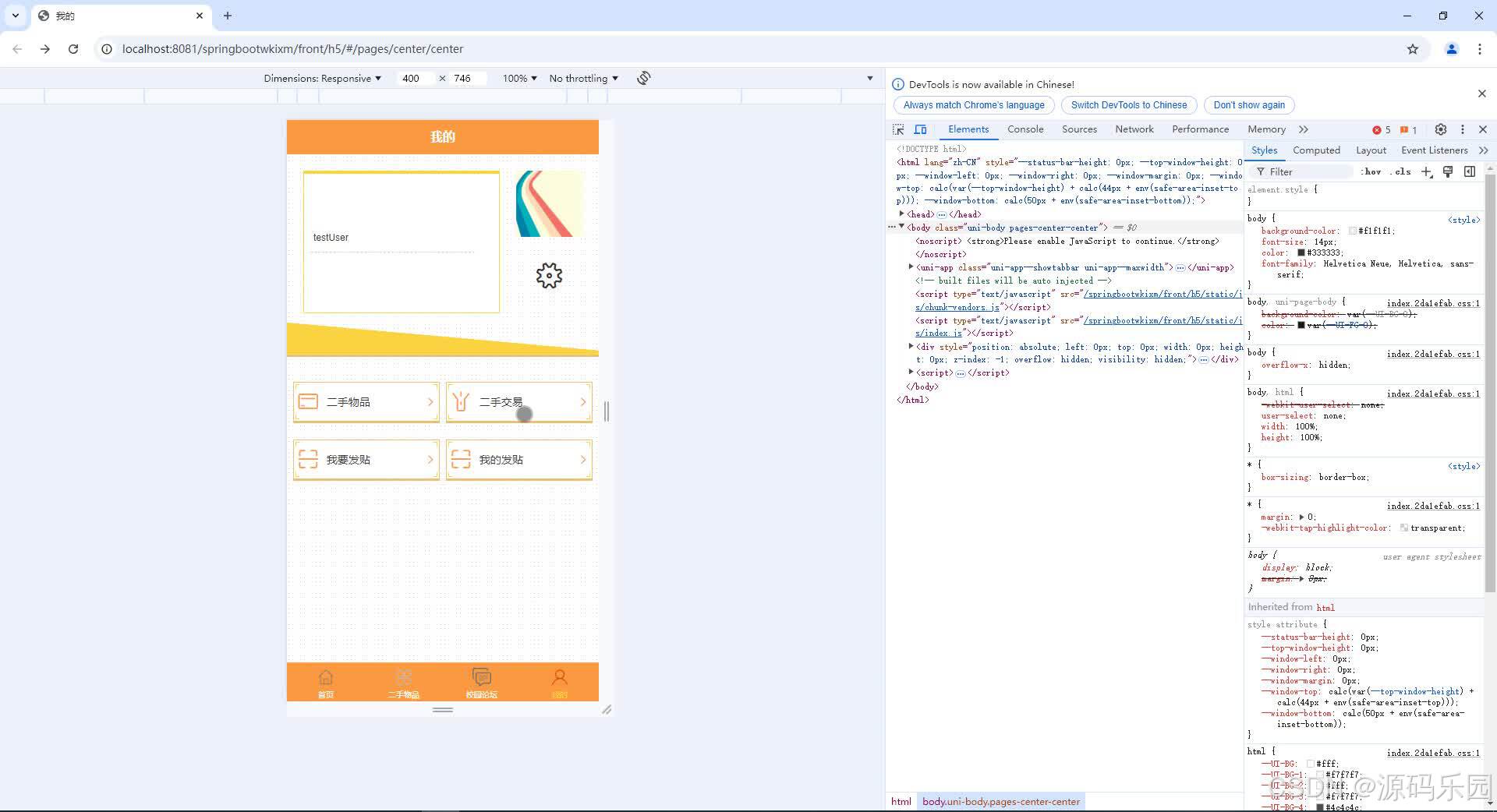Open DevTools settings gear
The height and width of the screenshot is (812, 1497).
click(x=1441, y=129)
